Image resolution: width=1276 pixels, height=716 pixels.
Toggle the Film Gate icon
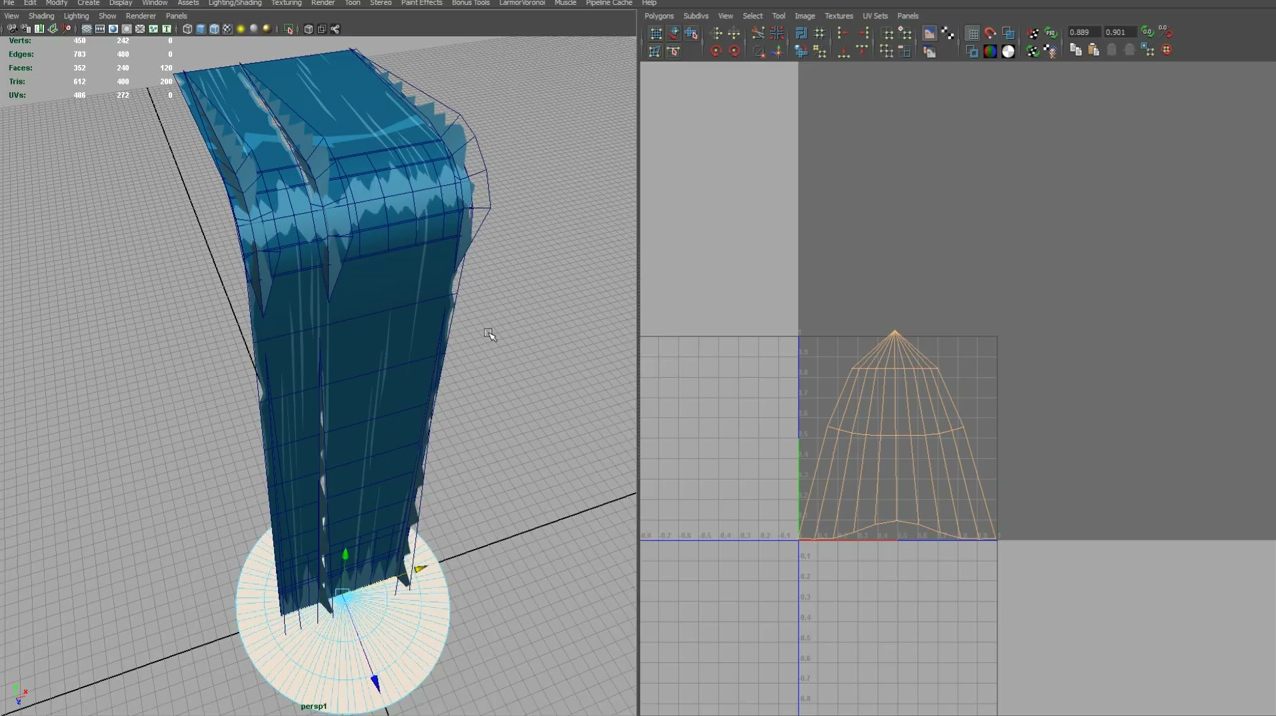coord(100,29)
